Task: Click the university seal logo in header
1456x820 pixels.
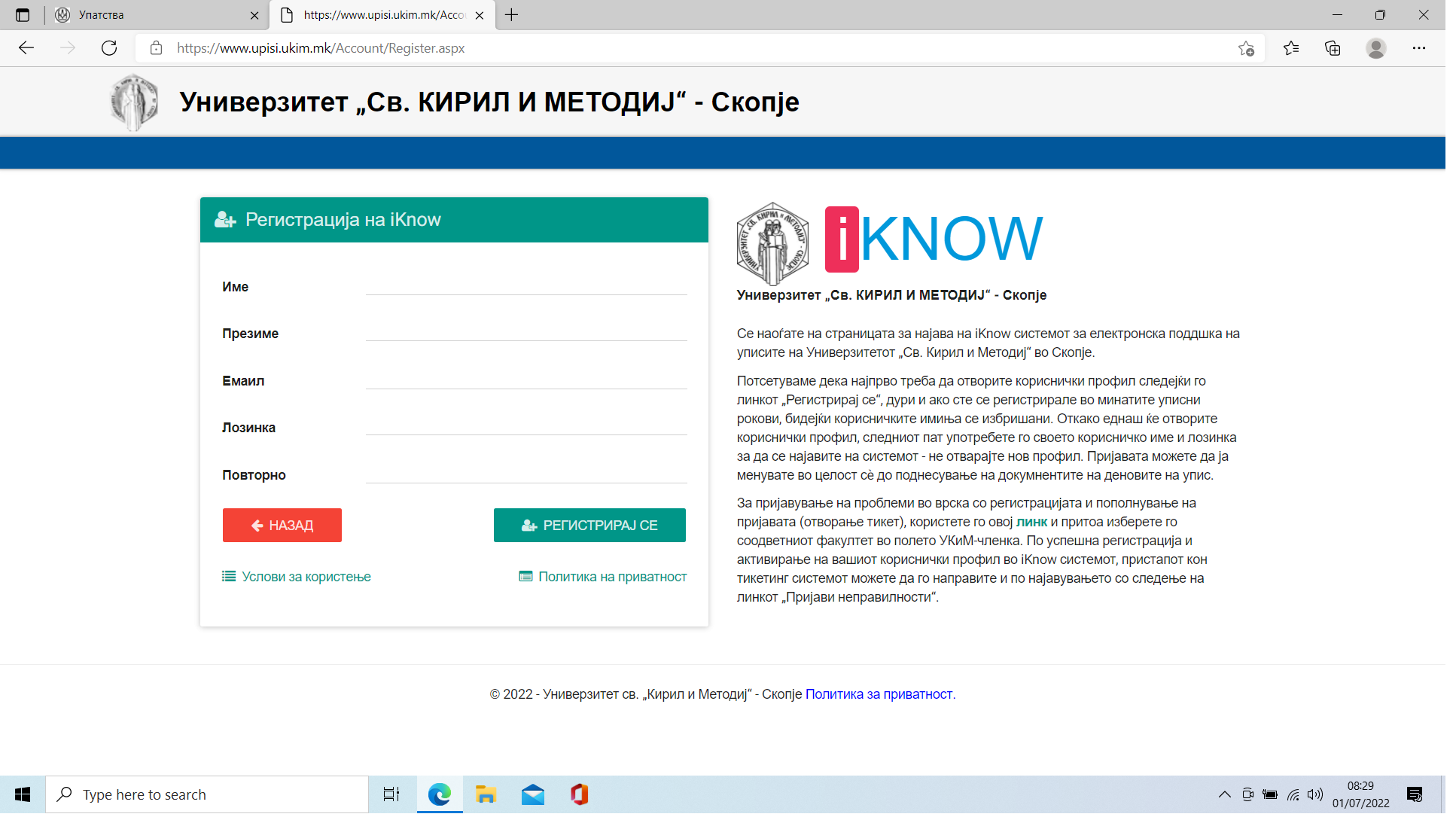Action: (133, 102)
